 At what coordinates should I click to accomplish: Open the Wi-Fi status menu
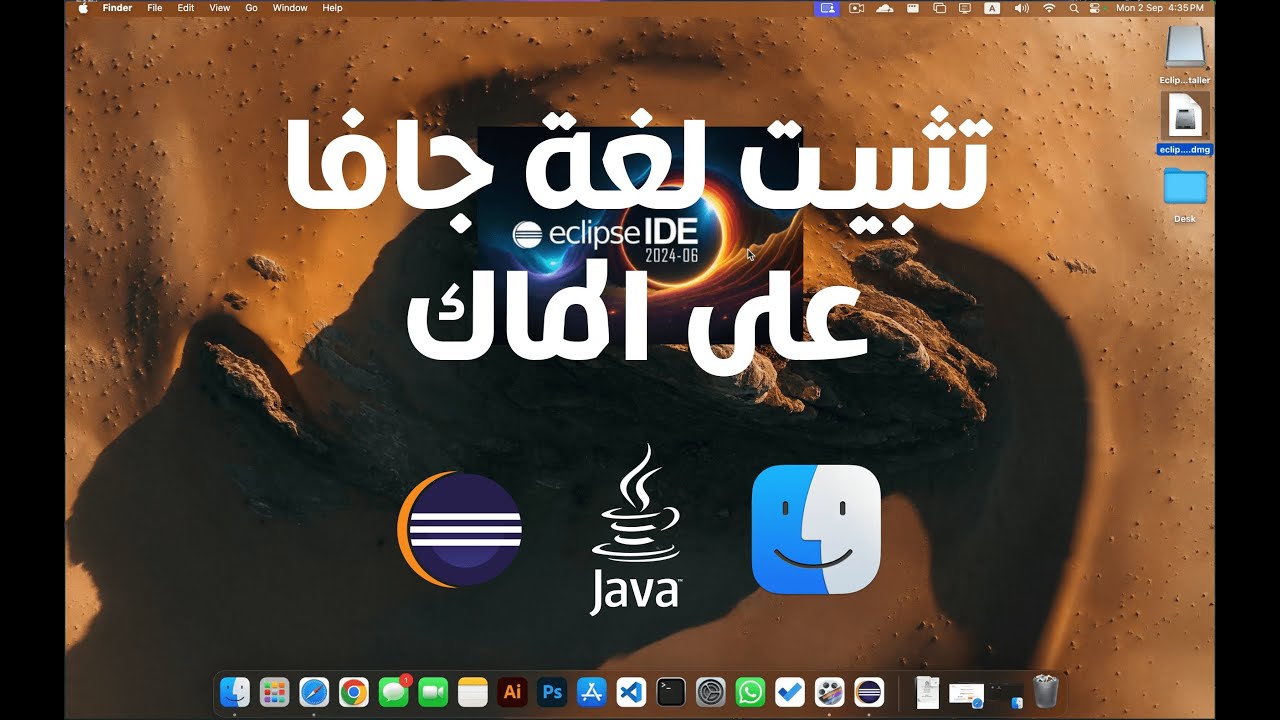click(x=1049, y=7)
